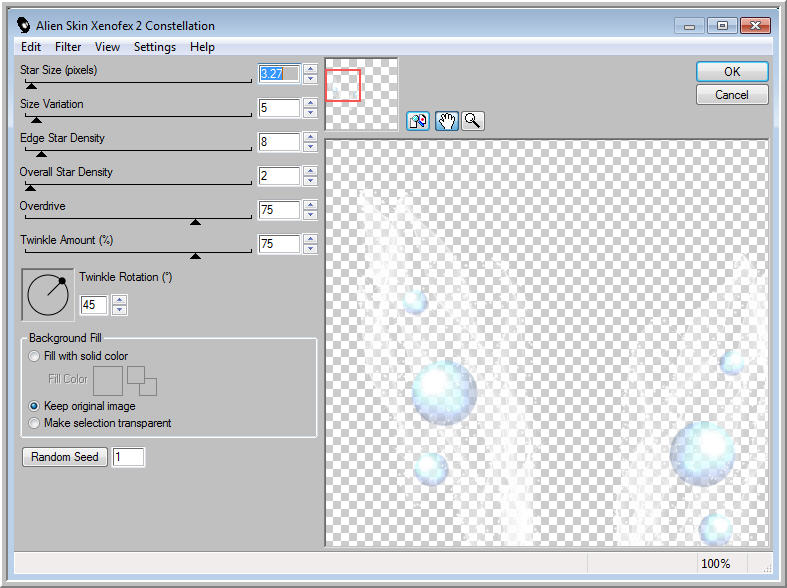Increase Overall Star Density spinner

coord(310,172)
